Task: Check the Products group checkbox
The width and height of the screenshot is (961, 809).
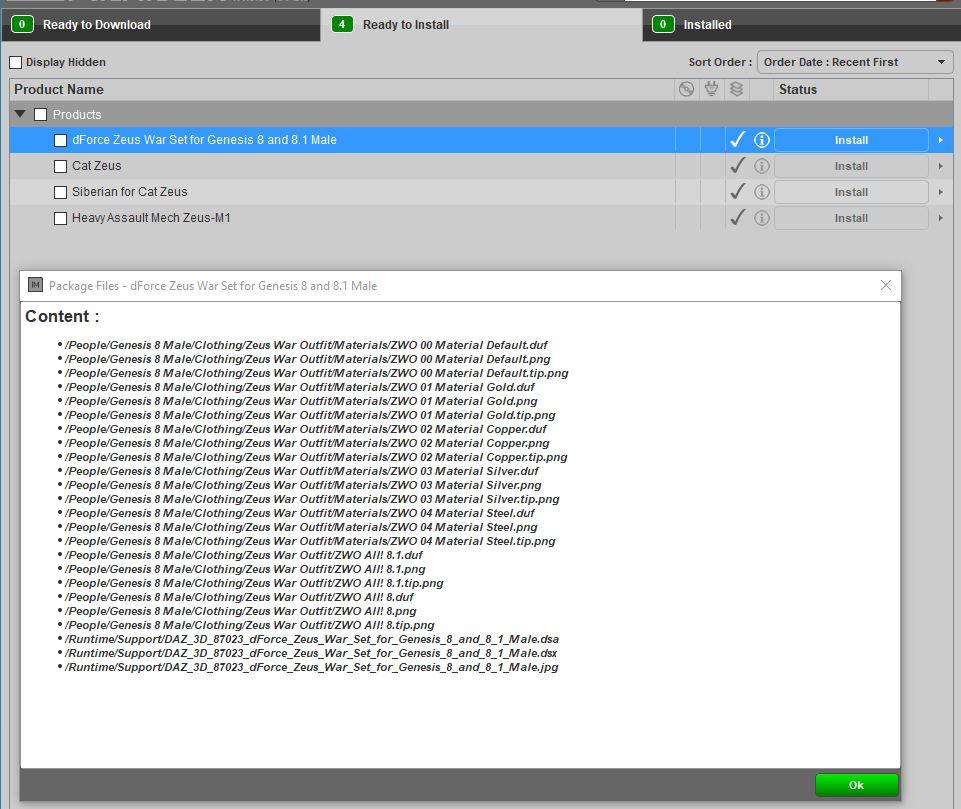Action: point(40,115)
